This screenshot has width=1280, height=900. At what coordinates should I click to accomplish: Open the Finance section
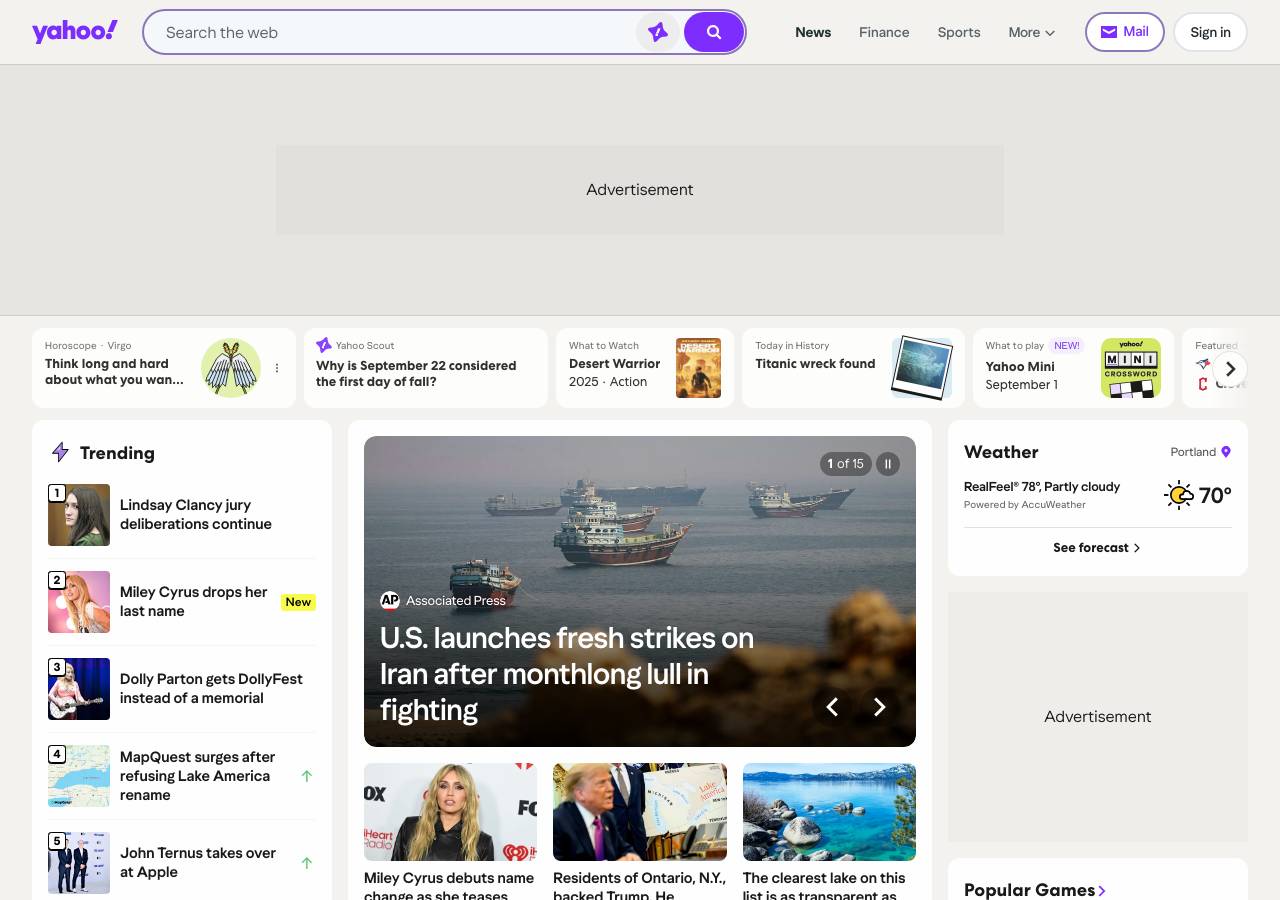(x=884, y=32)
